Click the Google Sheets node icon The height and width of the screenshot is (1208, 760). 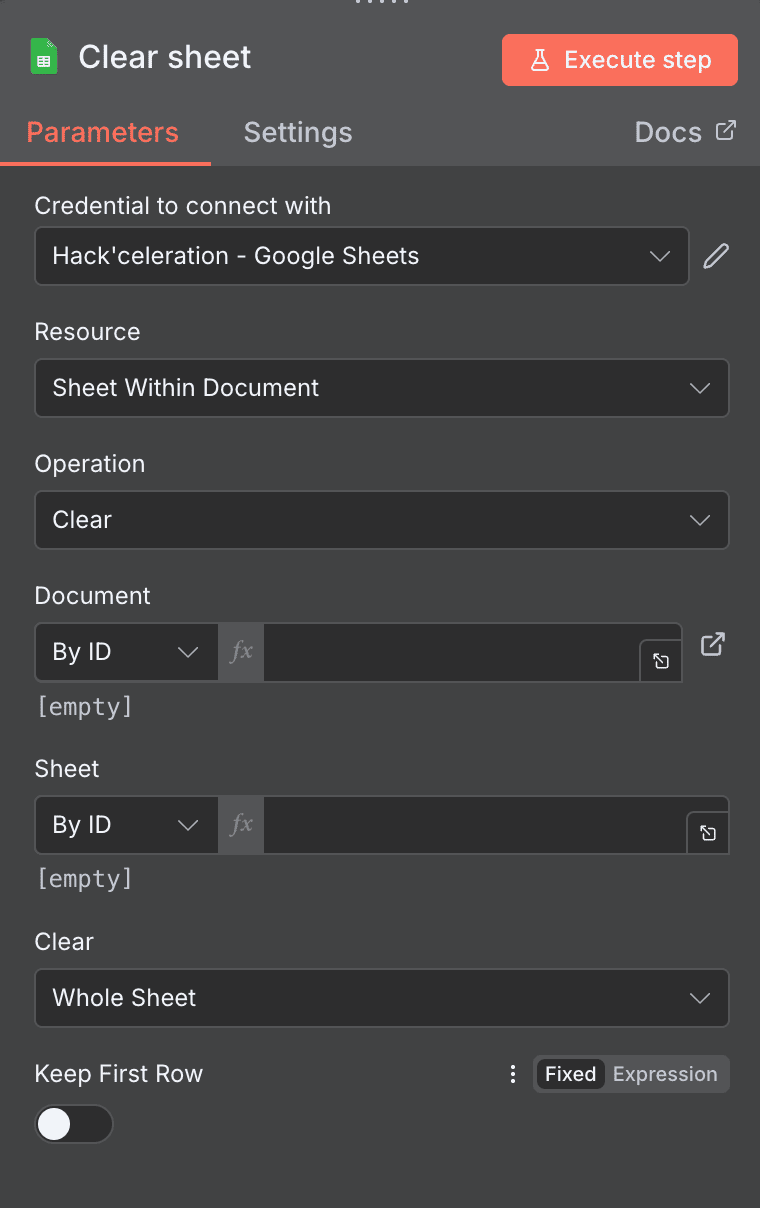click(43, 57)
